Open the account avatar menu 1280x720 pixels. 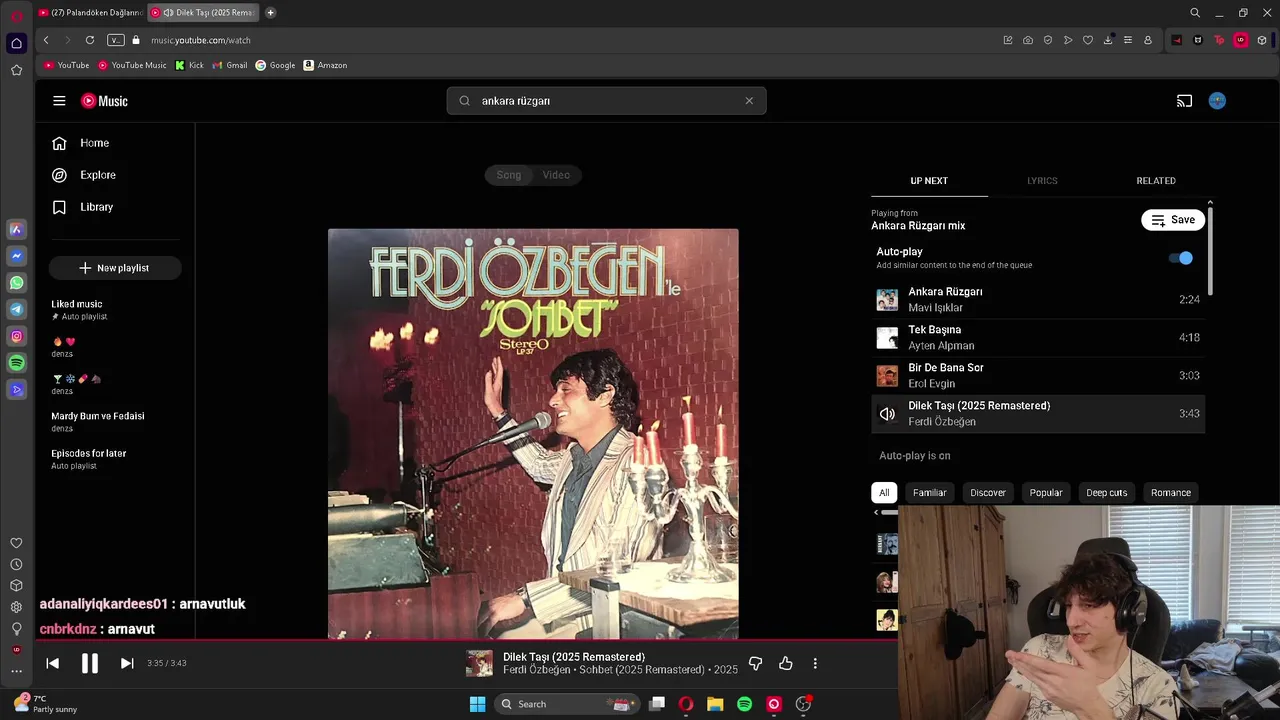1217,101
